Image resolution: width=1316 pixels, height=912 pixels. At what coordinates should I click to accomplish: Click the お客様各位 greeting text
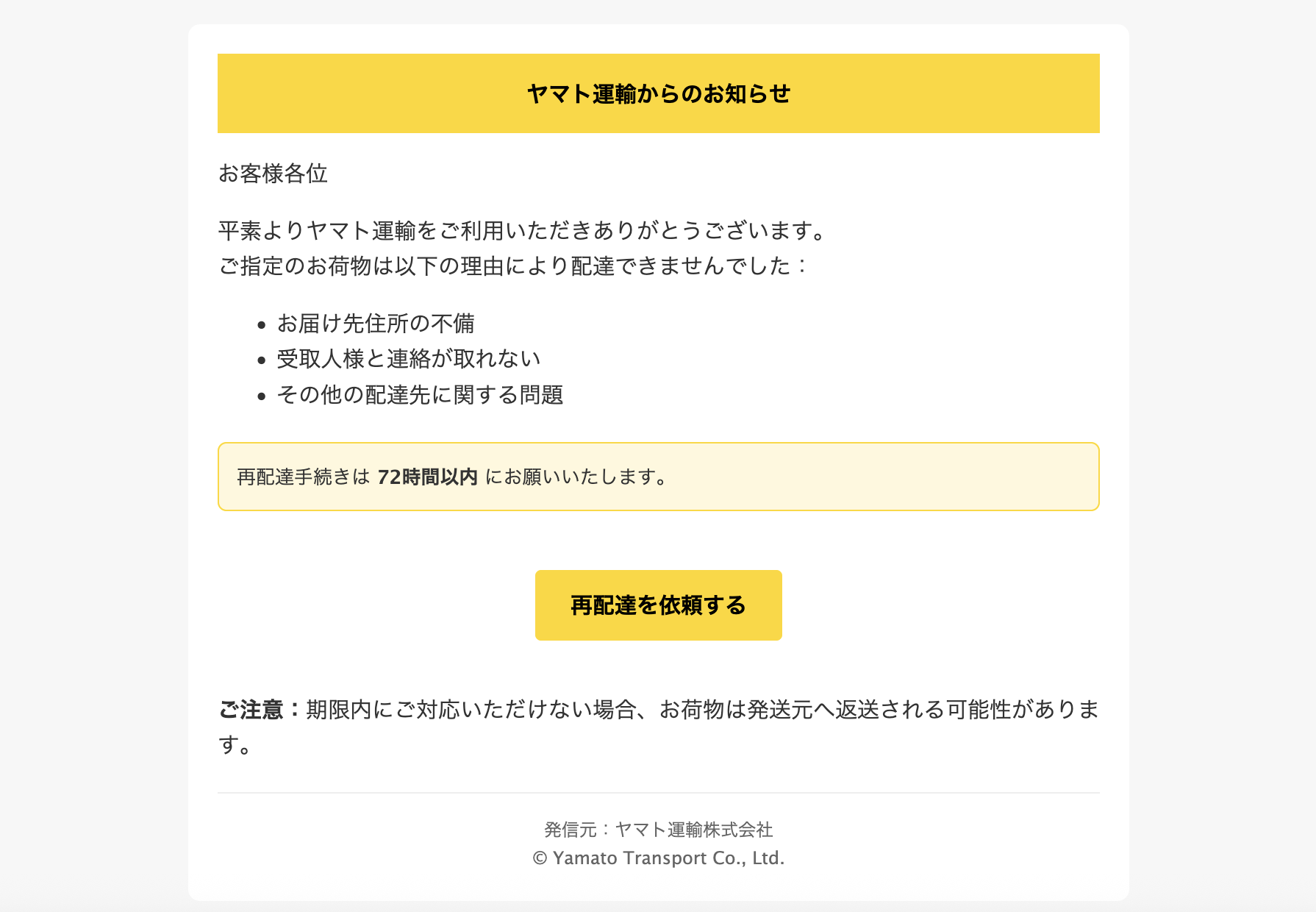[273, 174]
